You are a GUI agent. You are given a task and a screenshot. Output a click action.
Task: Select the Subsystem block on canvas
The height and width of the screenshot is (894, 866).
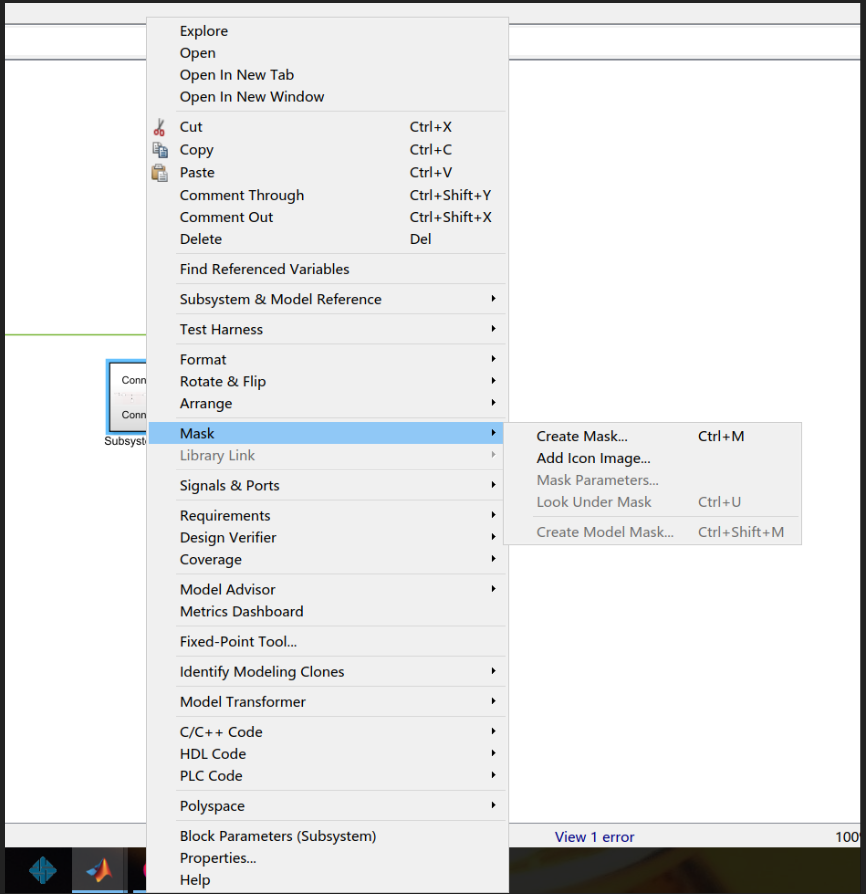(127, 397)
